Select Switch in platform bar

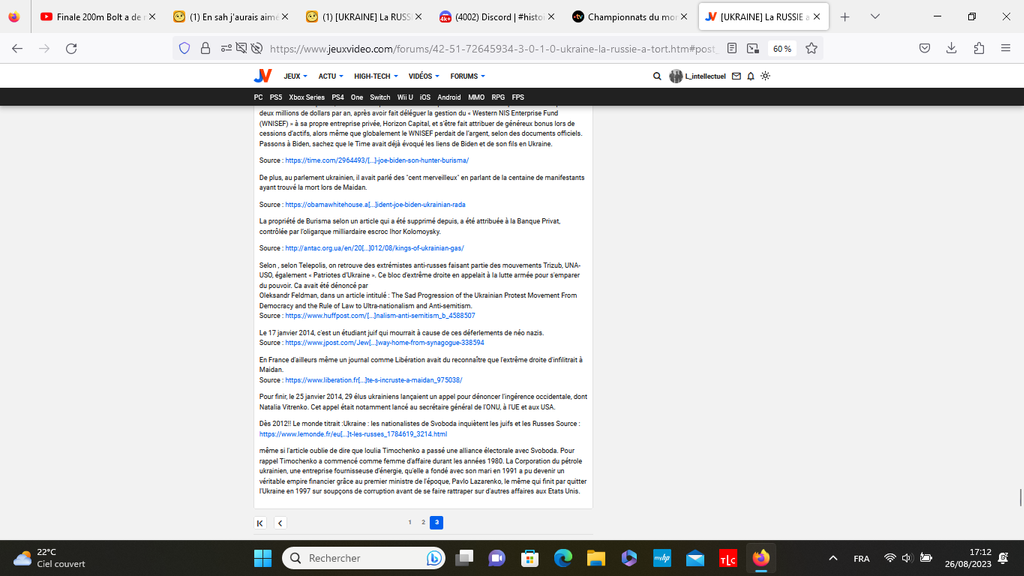[379, 97]
